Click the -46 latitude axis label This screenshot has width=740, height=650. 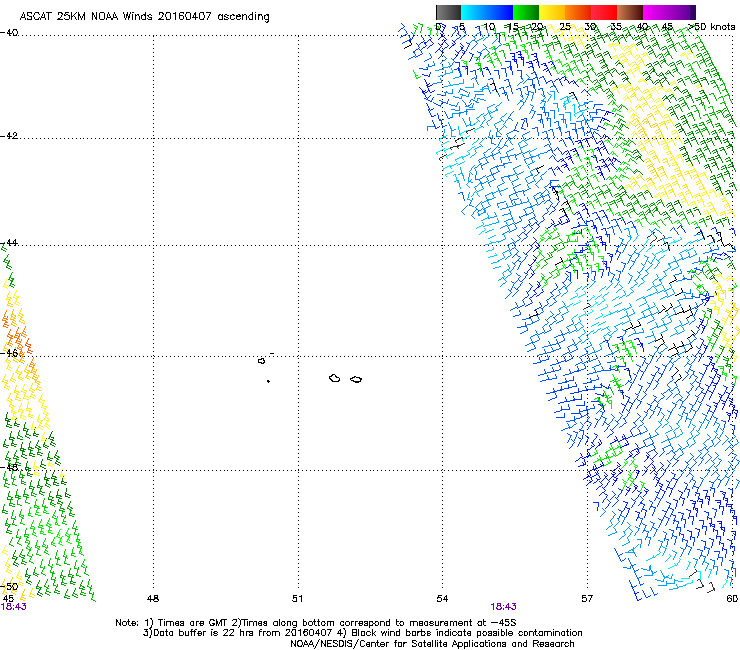pyautogui.click(x=9, y=353)
